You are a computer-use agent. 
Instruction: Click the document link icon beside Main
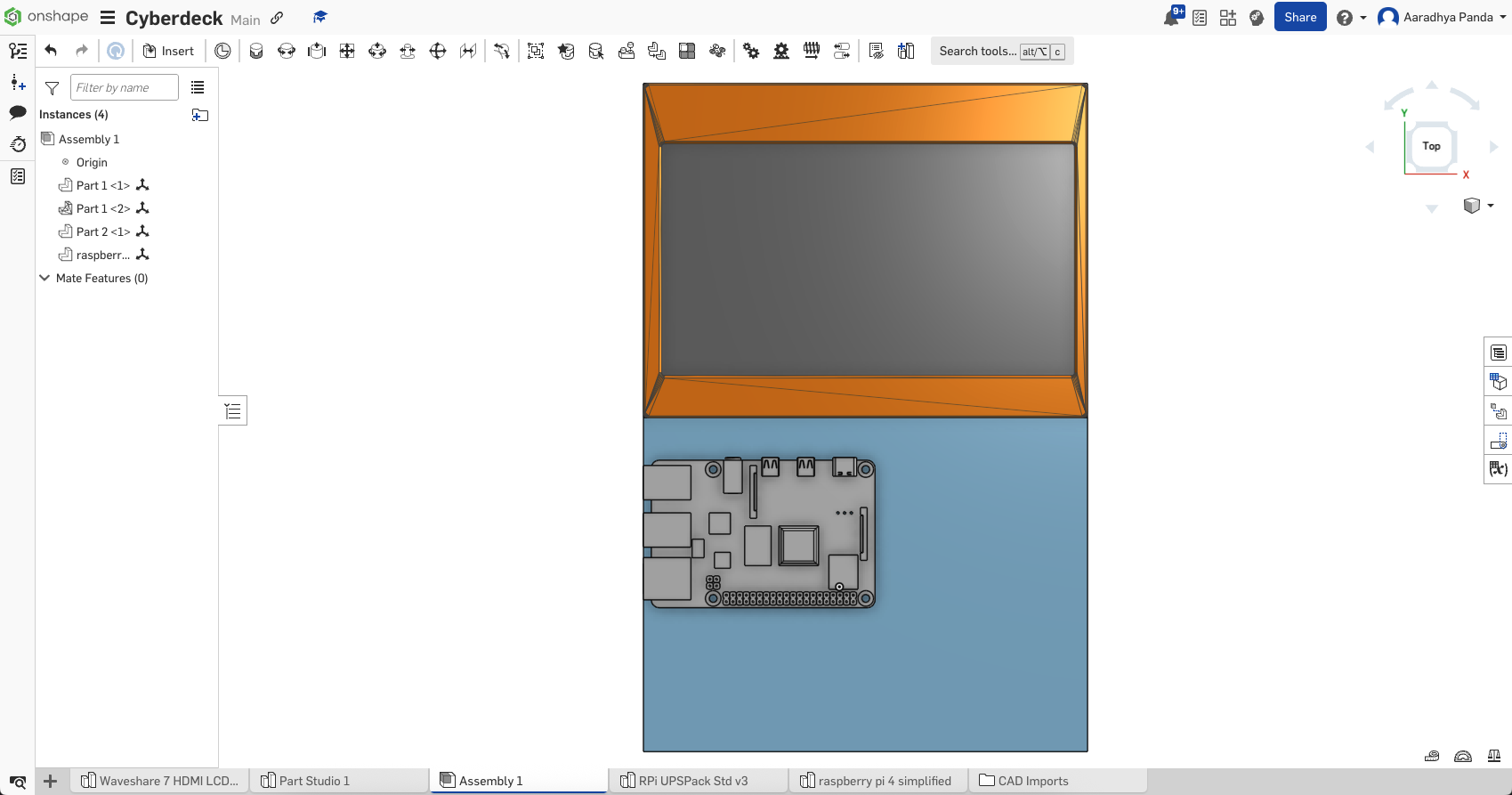277,18
